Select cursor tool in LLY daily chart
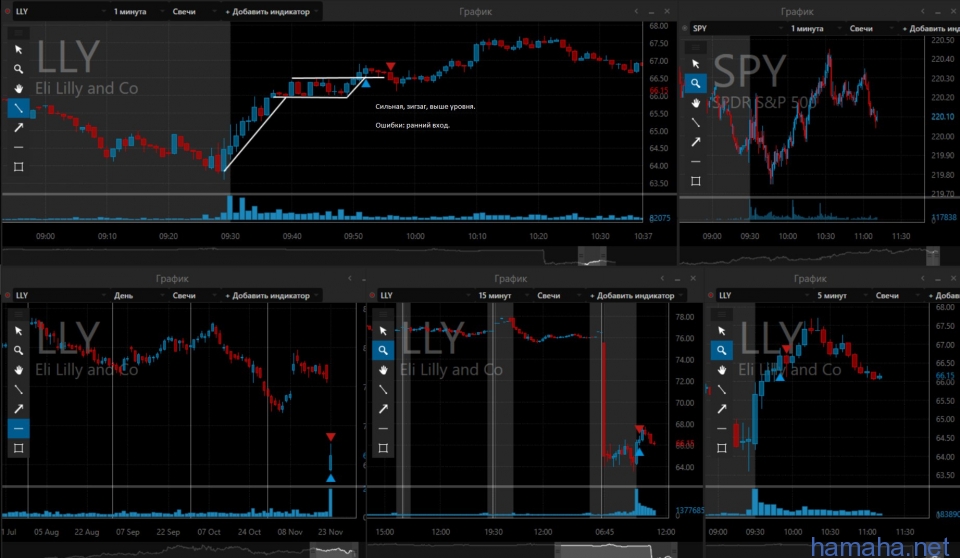 pos(18,331)
